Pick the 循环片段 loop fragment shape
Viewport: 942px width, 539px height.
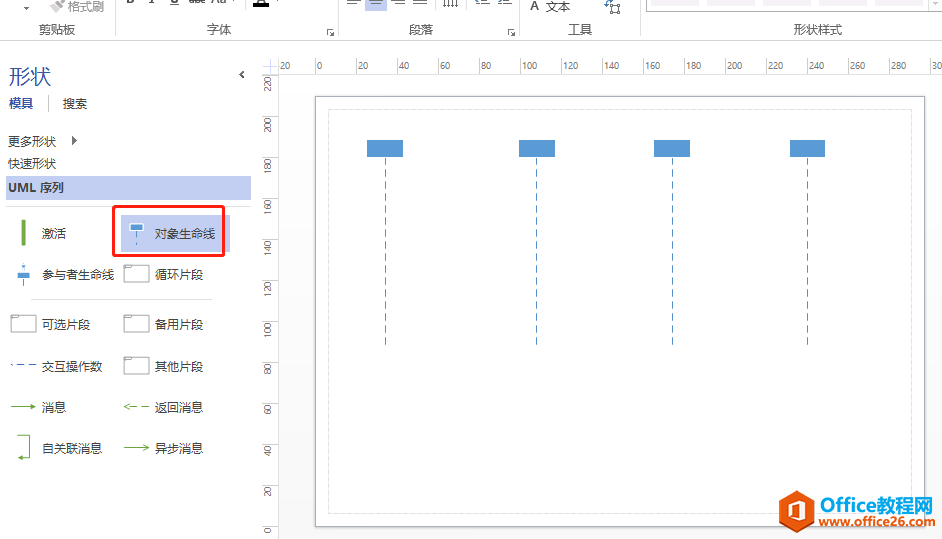[x=163, y=275]
